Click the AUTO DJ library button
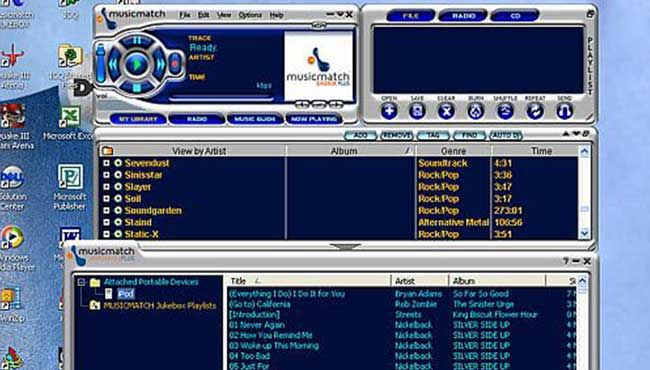The height and width of the screenshot is (370, 650). tap(506, 135)
